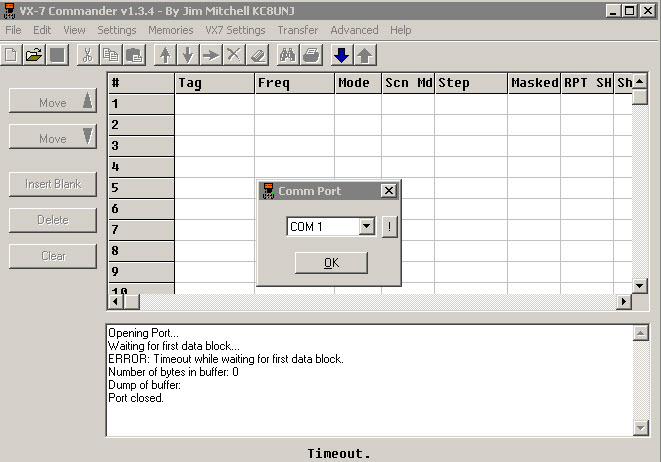Select memory row header 3
Screen dimensions: 661x462
click(x=142, y=146)
